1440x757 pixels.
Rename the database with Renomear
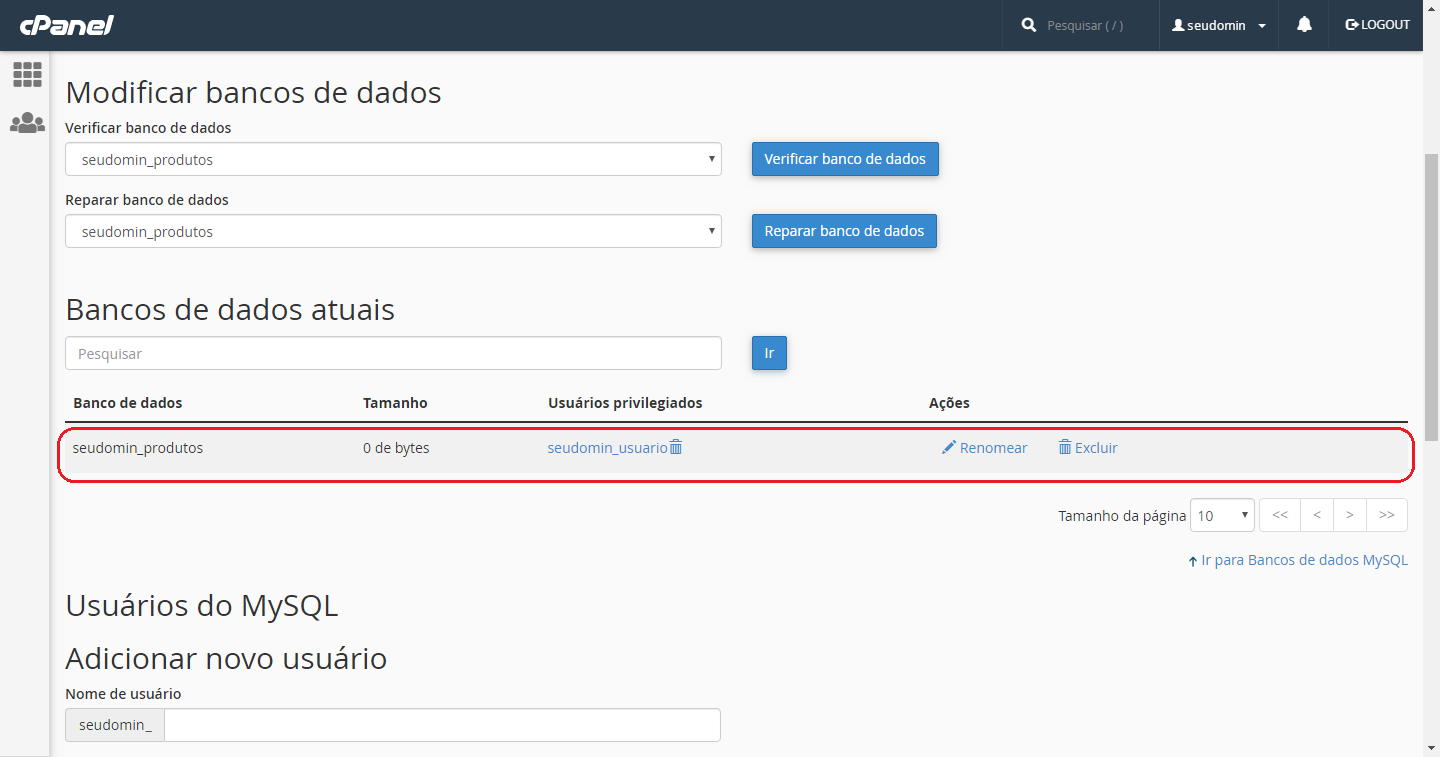pos(984,448)
